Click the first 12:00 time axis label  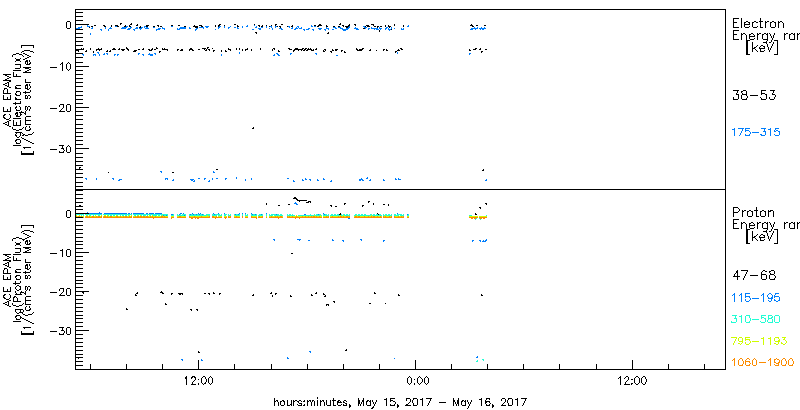click(198, 381)
